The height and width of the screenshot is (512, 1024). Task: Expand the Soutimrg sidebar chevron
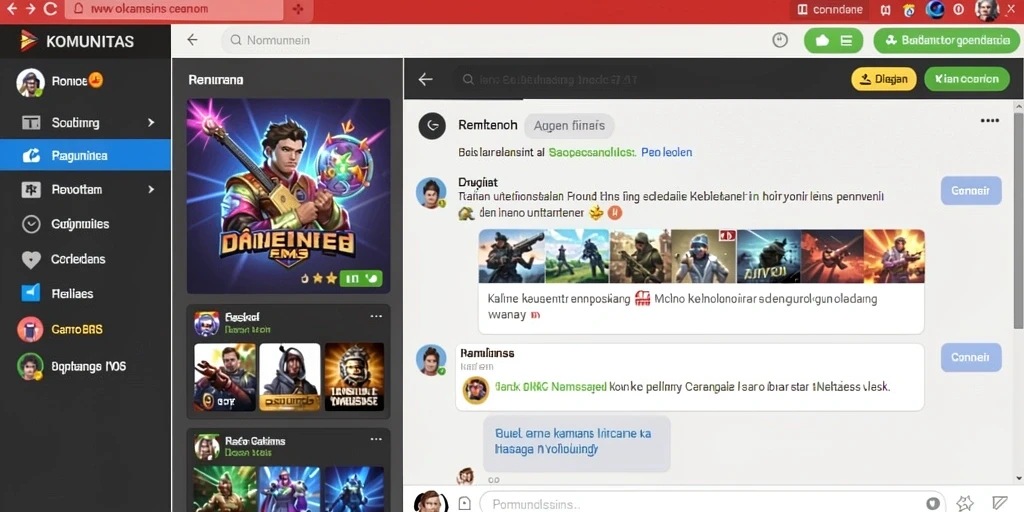(151, 123)
